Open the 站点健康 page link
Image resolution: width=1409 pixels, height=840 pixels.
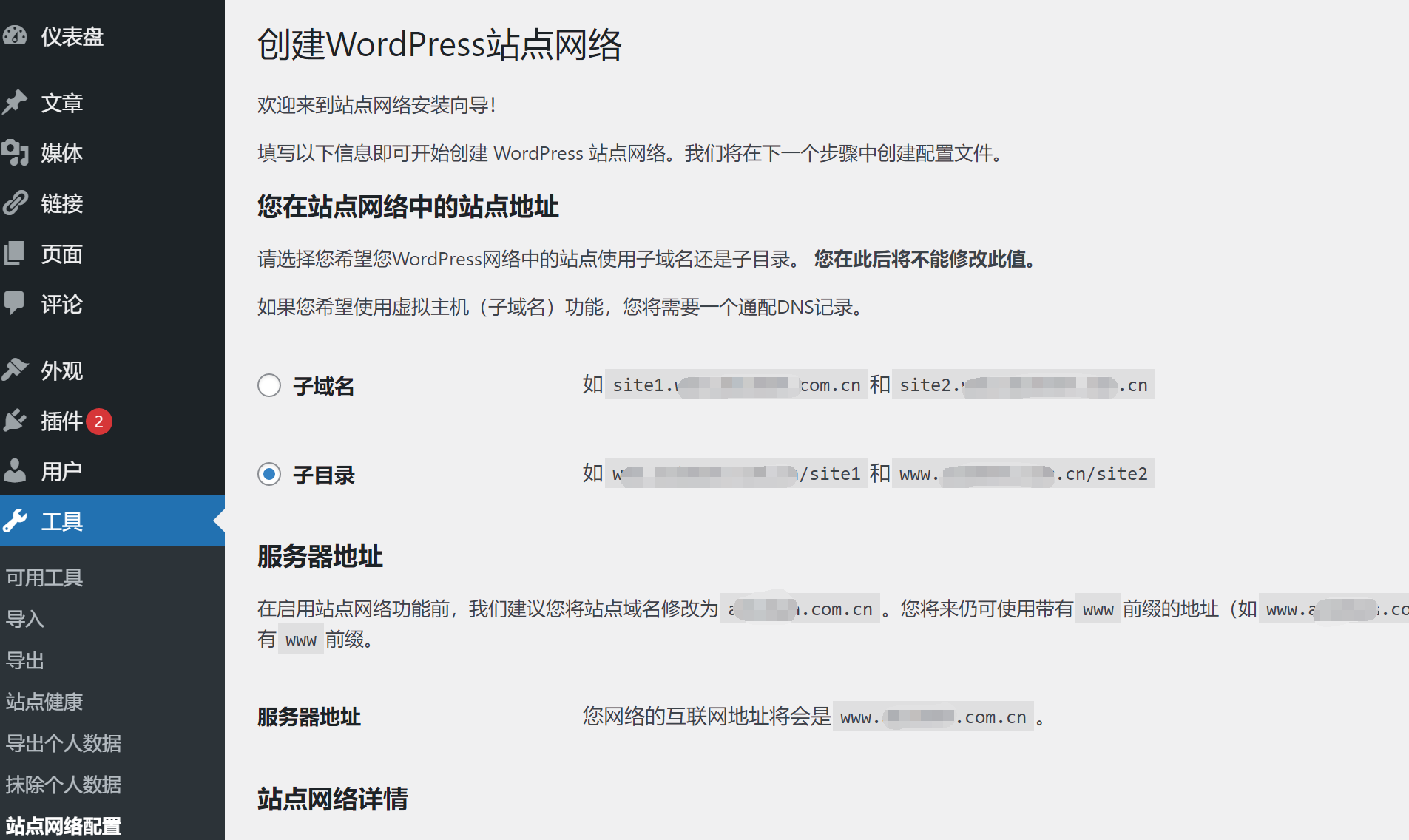pos(45,702)
